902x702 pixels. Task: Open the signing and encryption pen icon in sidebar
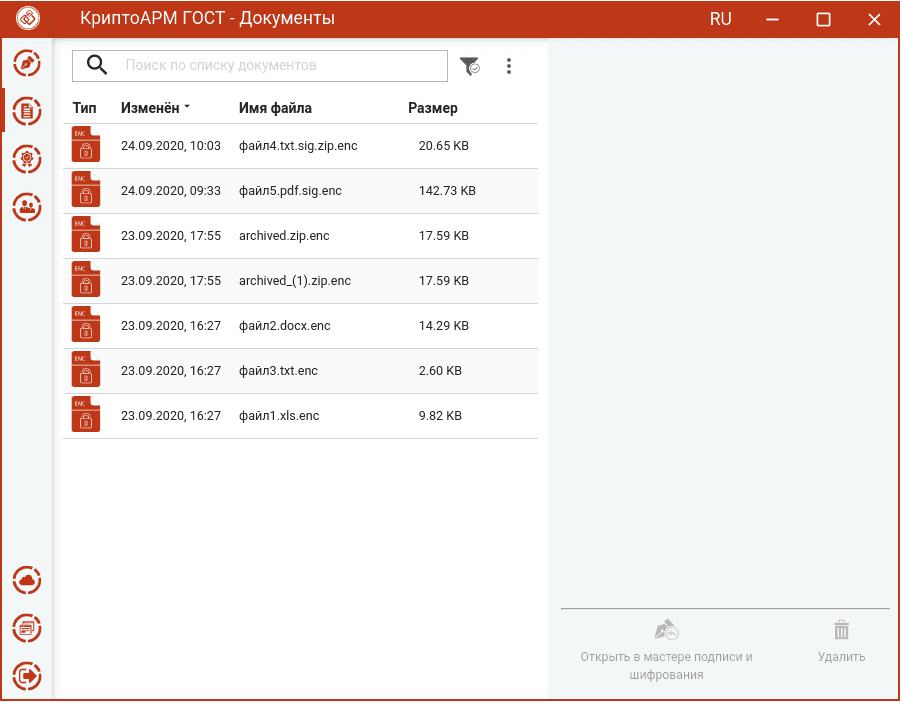point(27,63)
